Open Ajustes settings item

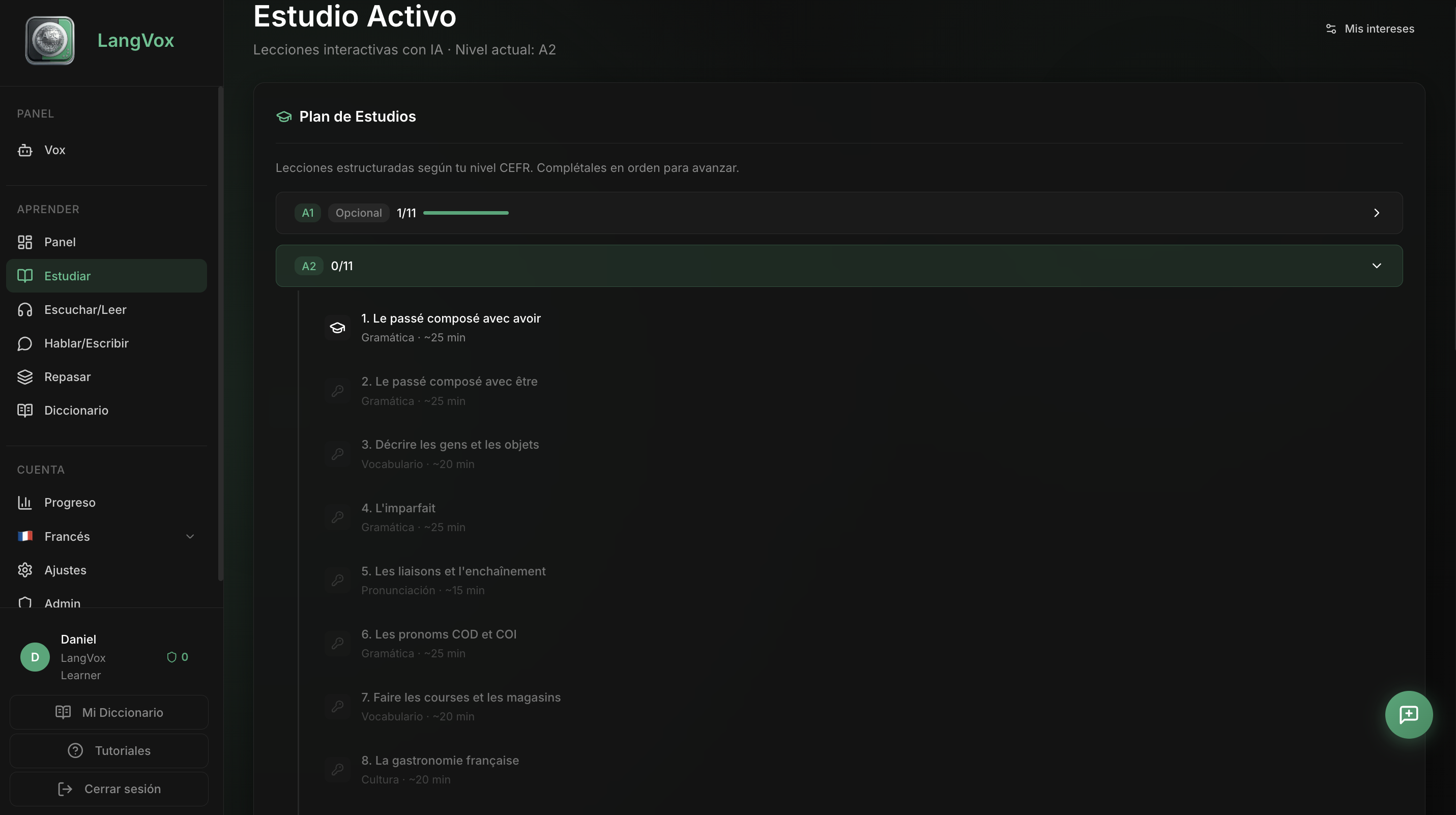coord(106,570)
